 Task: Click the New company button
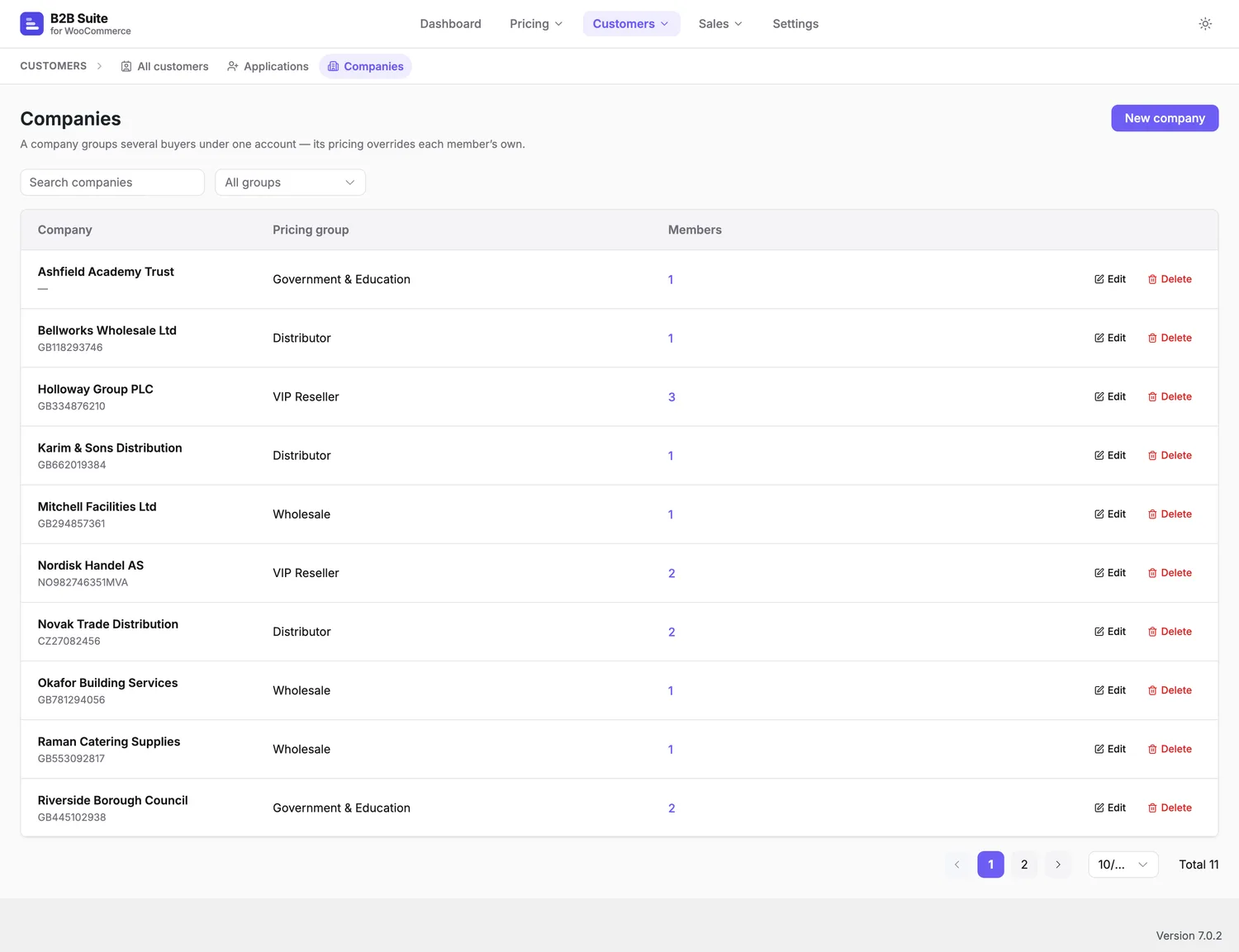(1165, 118)
